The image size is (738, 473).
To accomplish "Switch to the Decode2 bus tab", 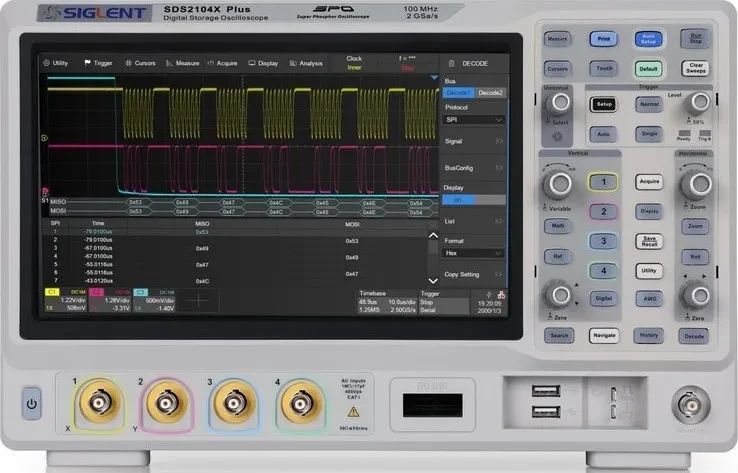I will tap(490, 93).
